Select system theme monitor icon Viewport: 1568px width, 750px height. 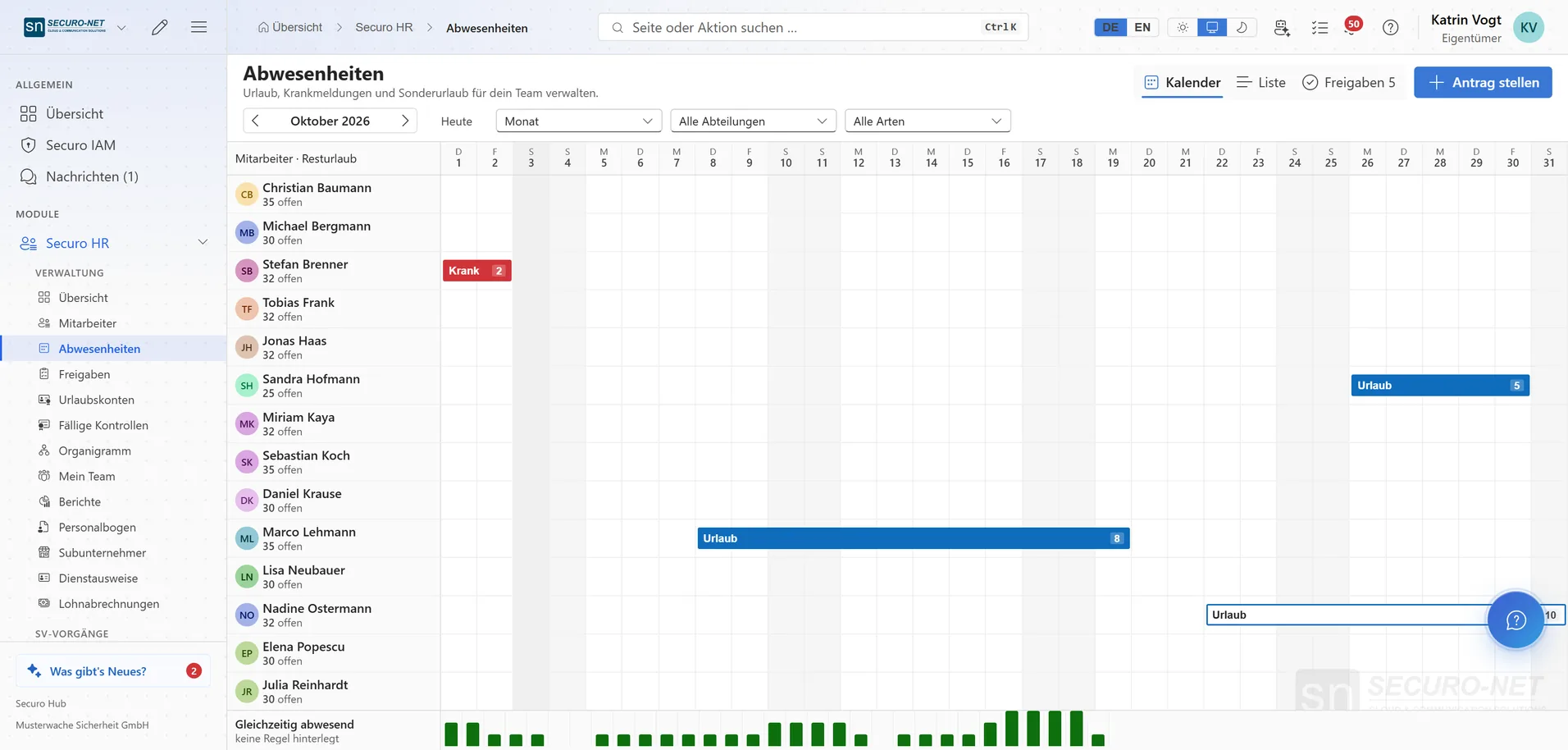click(x=1212, y=27)
